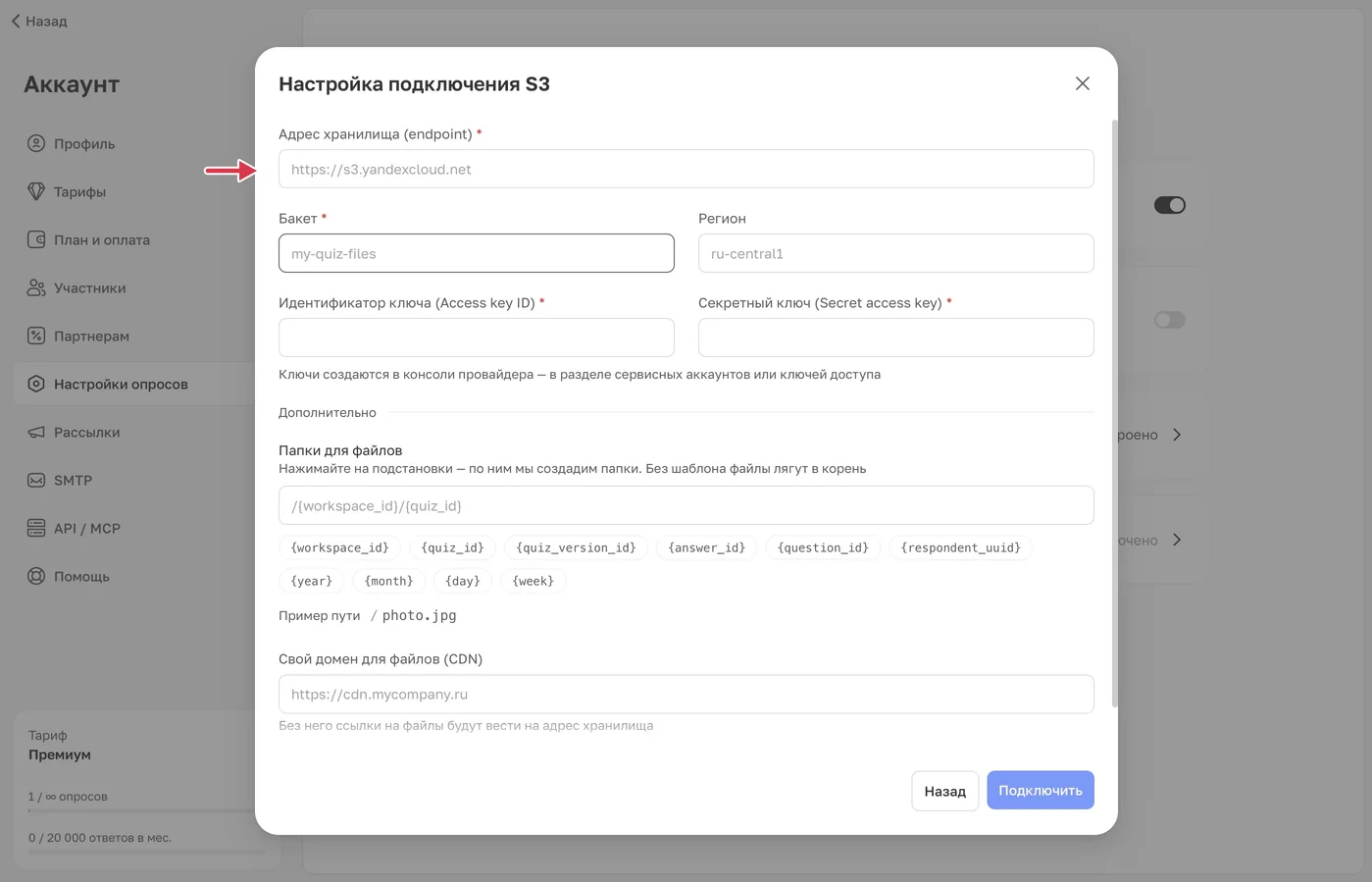Focus the storage endpoint address field

pyautogui.click(x=686, y=169)
